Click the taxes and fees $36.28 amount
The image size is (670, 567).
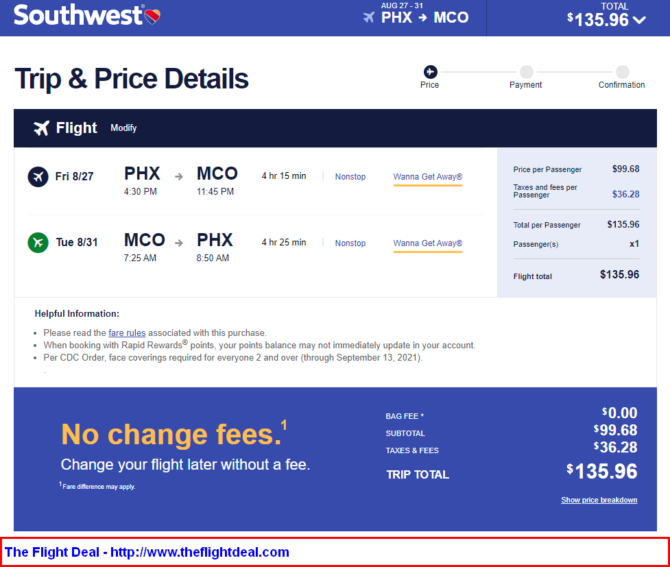point(626,194)
